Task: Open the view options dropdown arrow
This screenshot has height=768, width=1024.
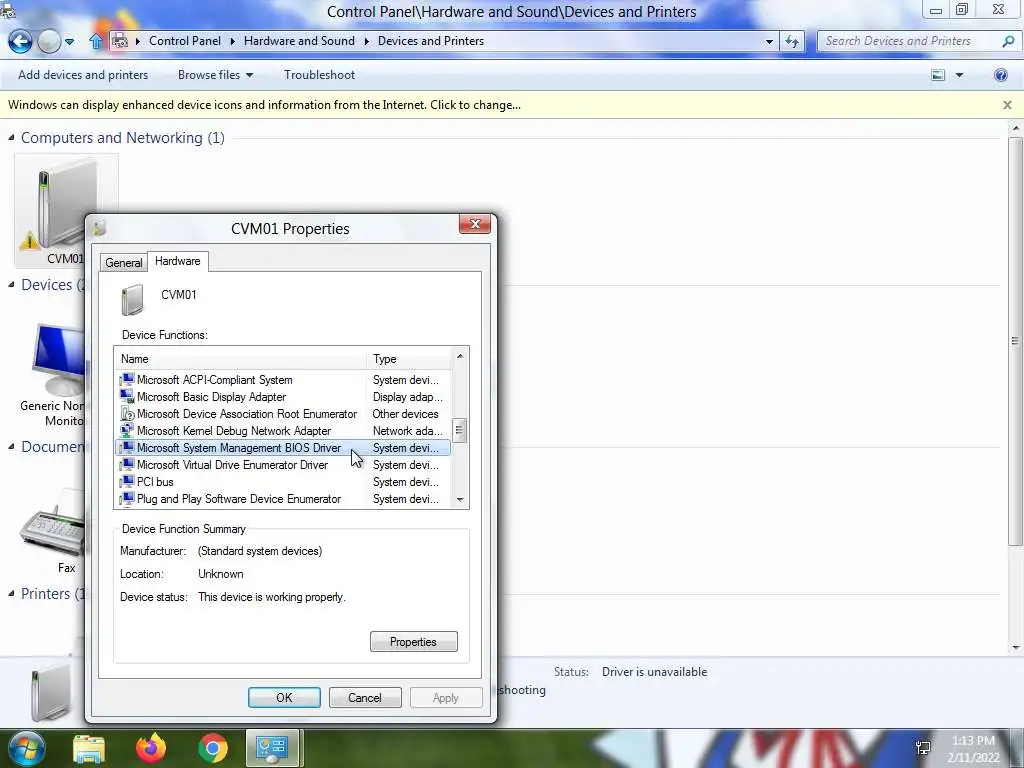Action: point(959,75)
